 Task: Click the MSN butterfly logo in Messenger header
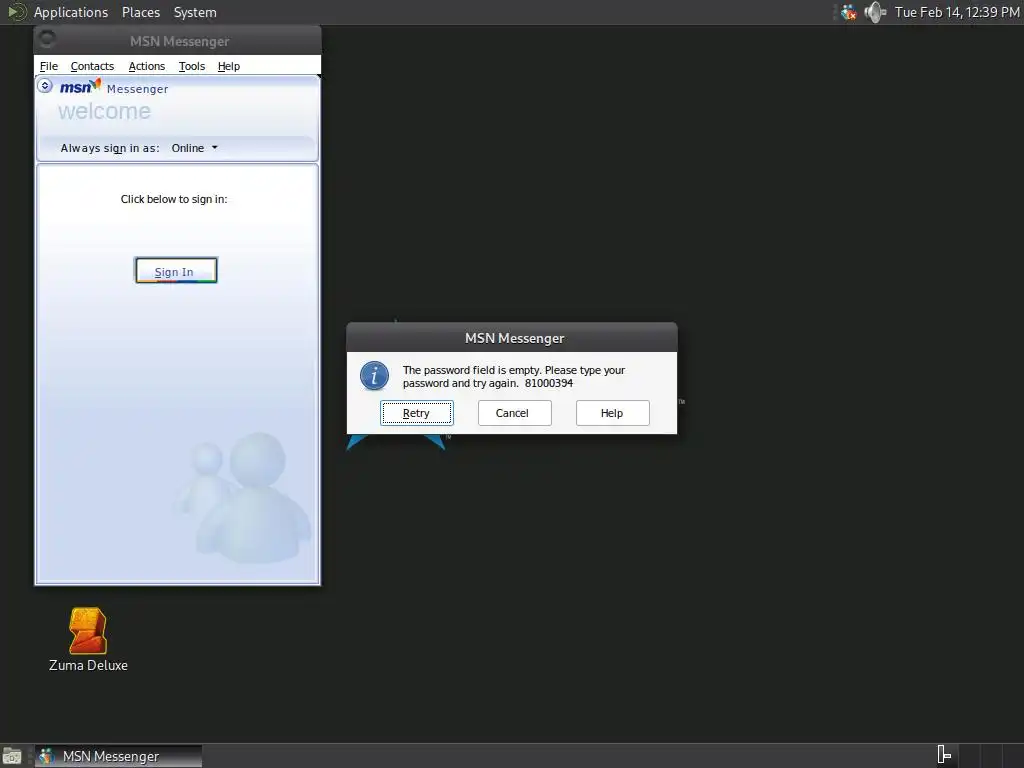[80, 87]
